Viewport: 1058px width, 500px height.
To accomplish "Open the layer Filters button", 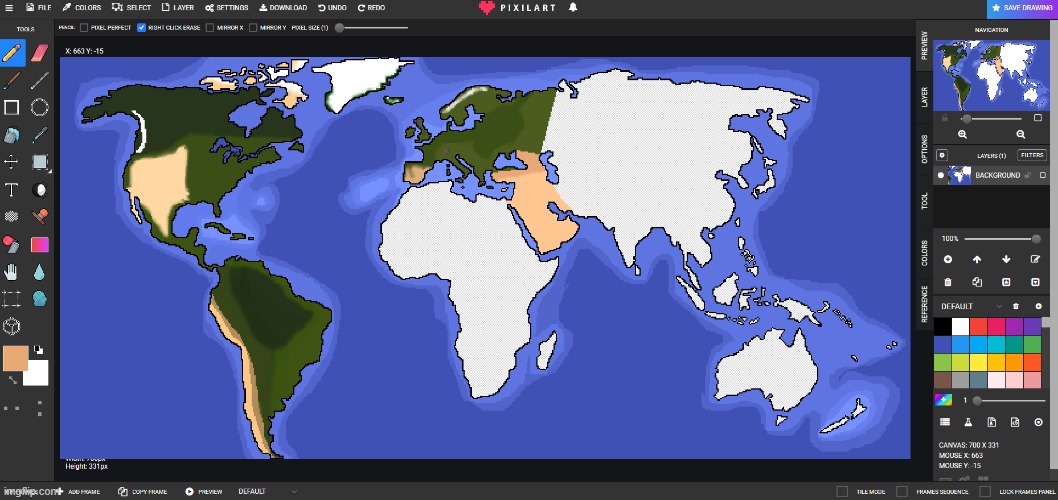I will click(x=1032, y=155).
